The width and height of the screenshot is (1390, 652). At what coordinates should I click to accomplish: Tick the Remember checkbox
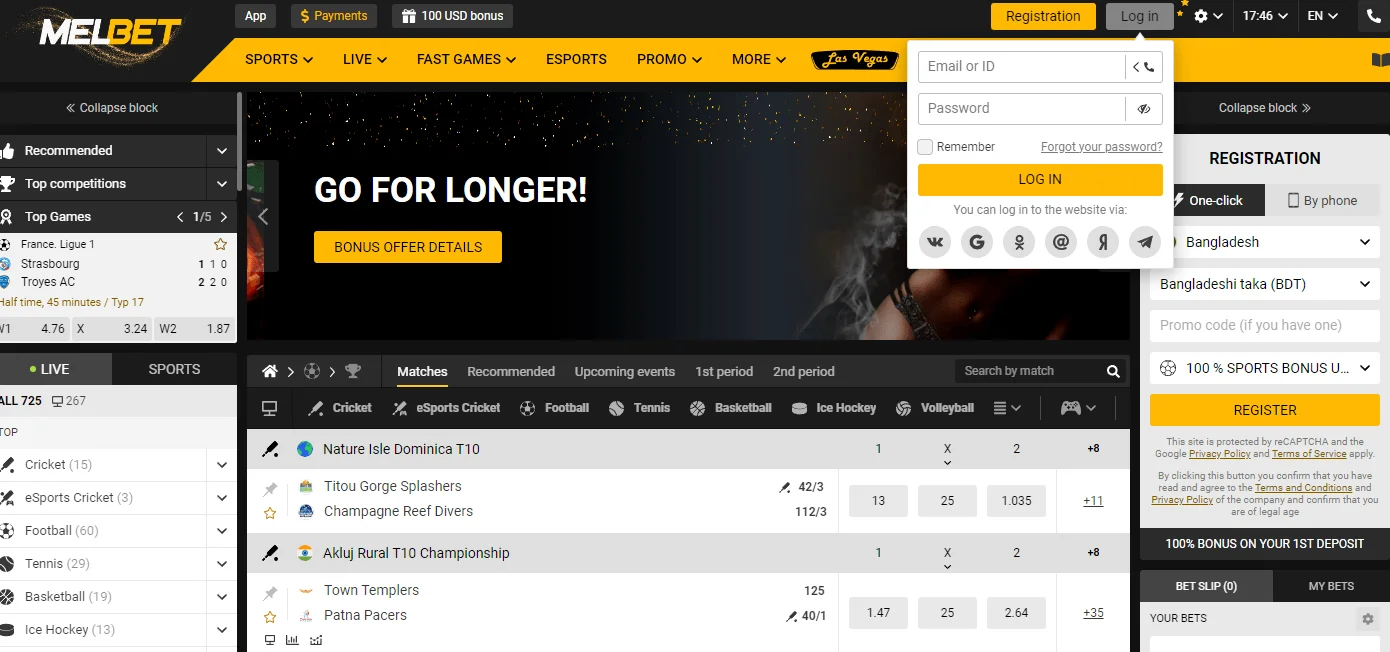tap(925, 147)
